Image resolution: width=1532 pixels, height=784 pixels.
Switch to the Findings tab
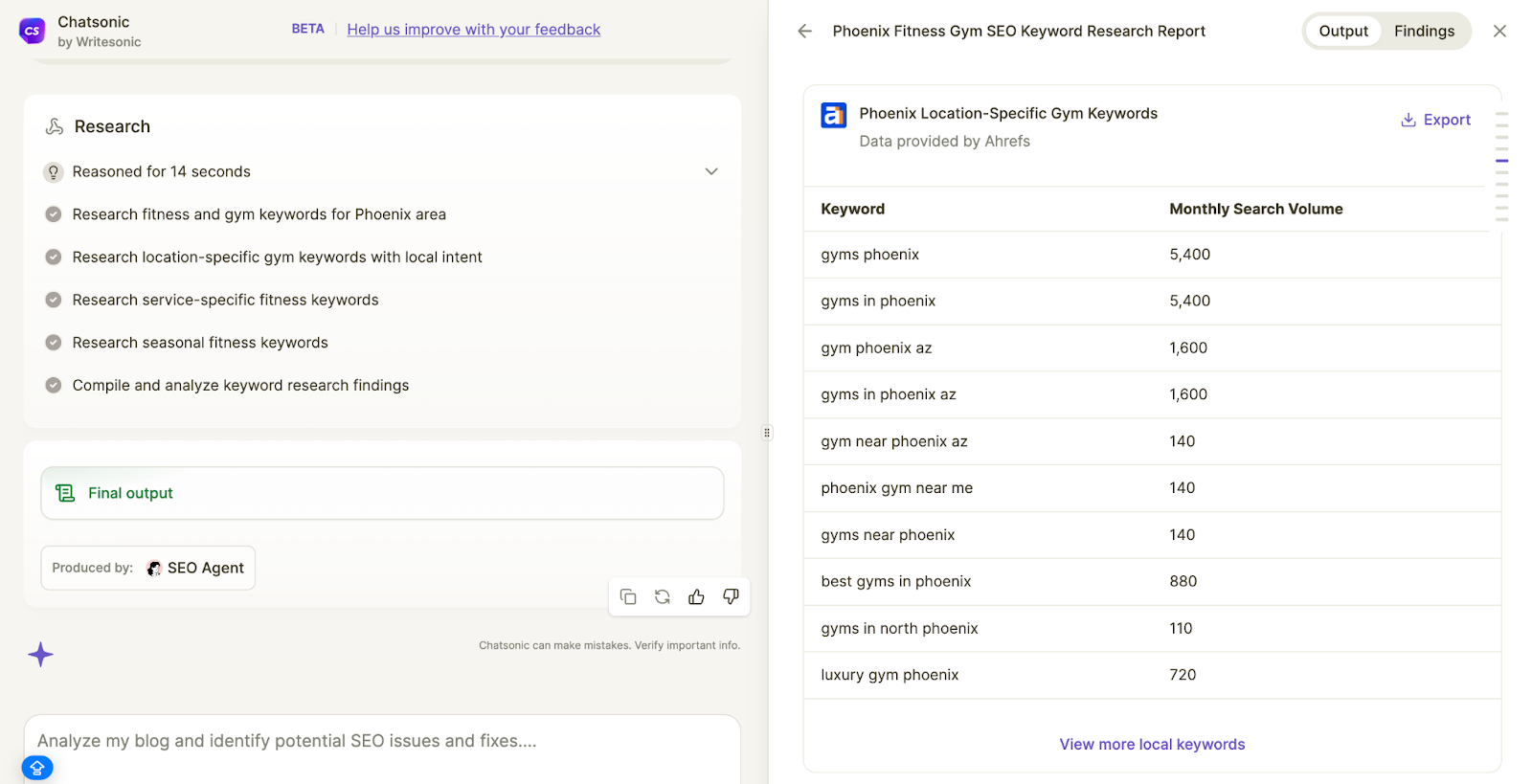[x=1424, y=32]
